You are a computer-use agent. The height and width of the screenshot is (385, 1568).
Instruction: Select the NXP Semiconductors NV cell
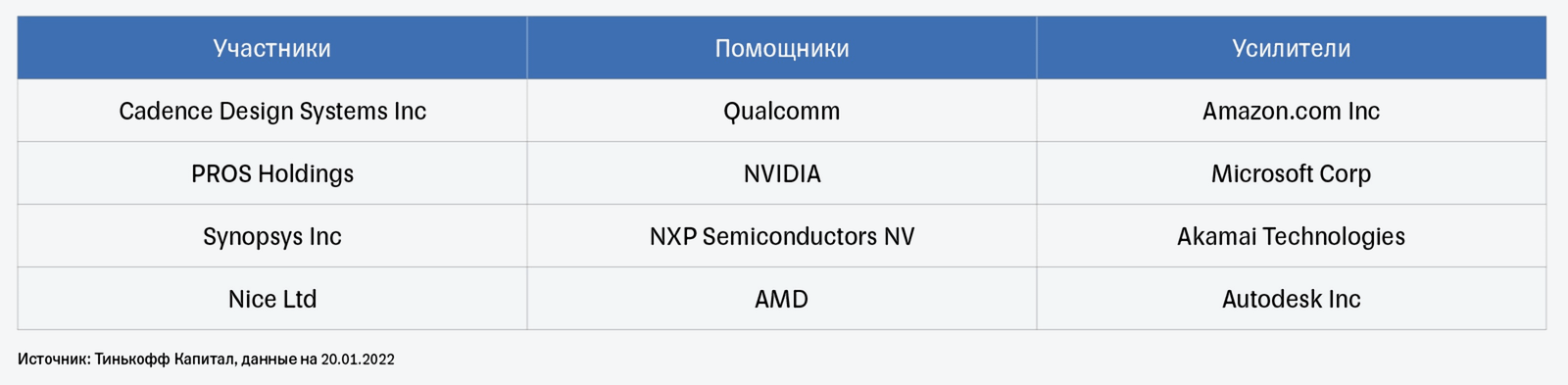tap(782, 236)
